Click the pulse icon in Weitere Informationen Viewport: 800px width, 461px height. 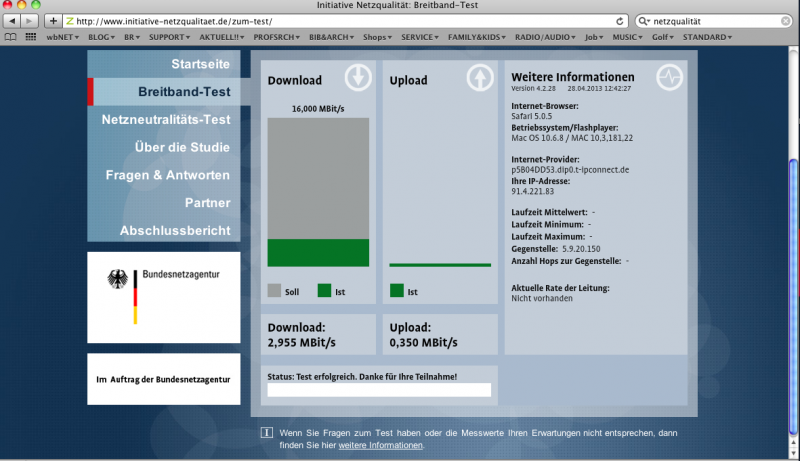pyautogui.click(x=669, y=77)
